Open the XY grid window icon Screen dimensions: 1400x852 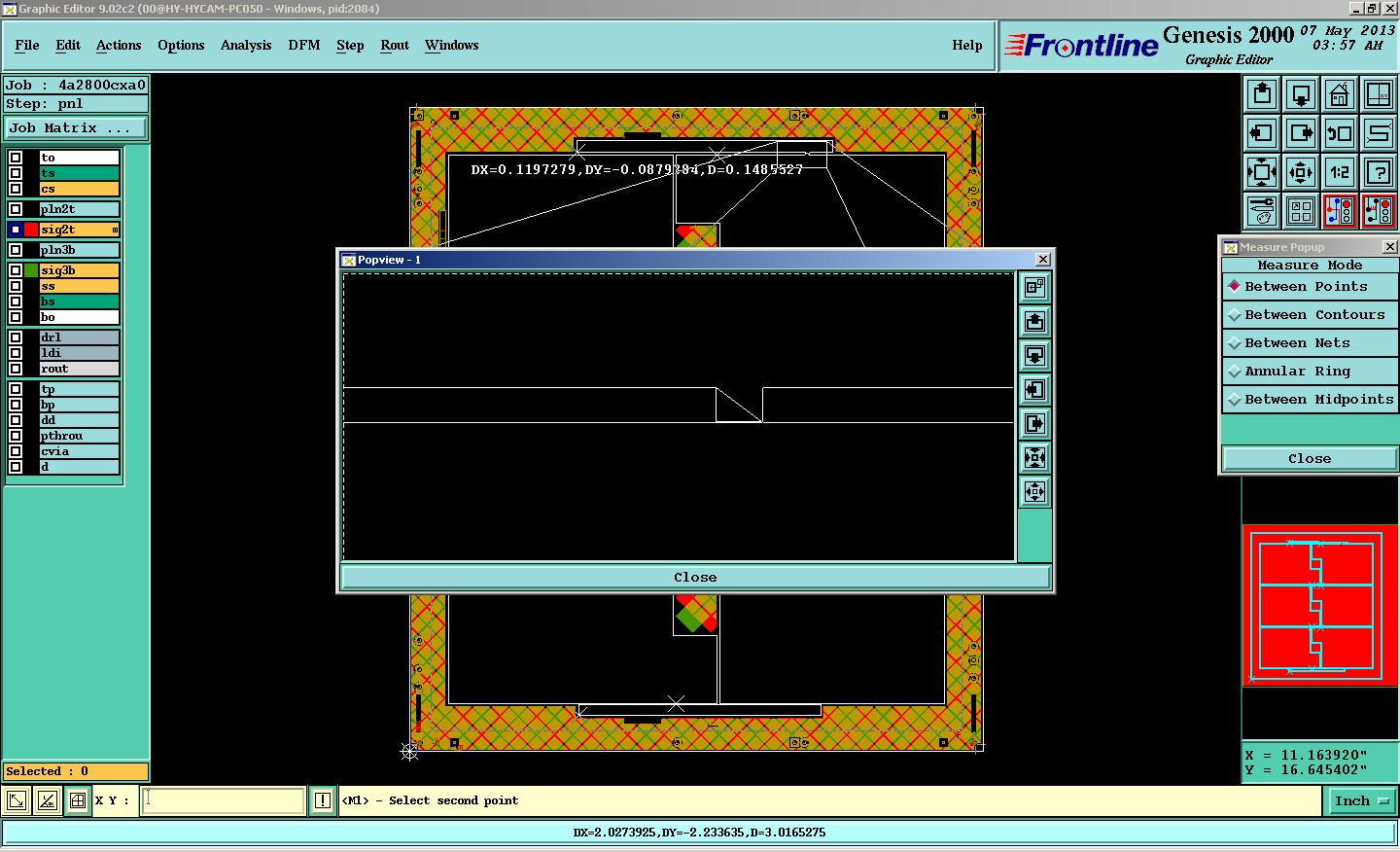[1379, 94]
